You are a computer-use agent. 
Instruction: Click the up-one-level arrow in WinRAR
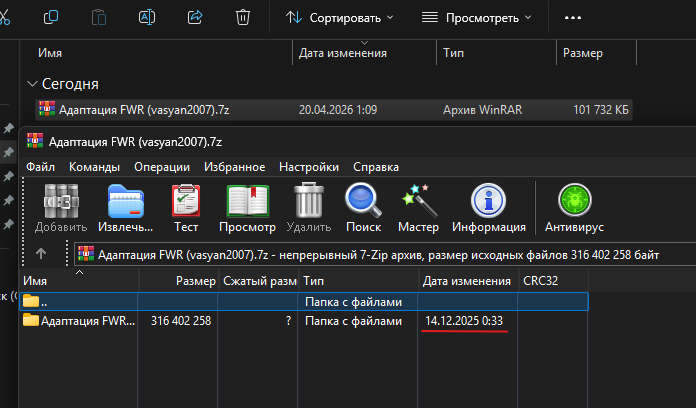click(41, 254)
